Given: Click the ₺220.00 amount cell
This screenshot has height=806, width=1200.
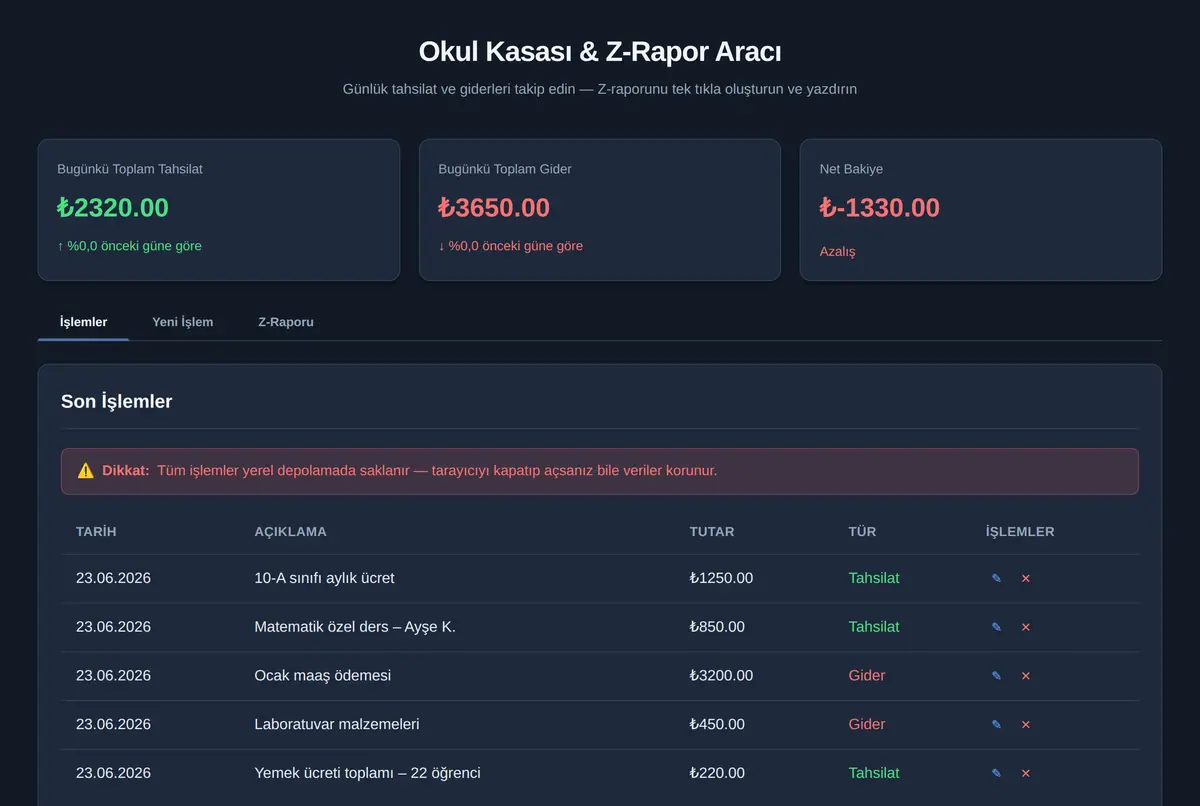Looking at the screenshot, I should pyautogui.click(x=717, y=773).
